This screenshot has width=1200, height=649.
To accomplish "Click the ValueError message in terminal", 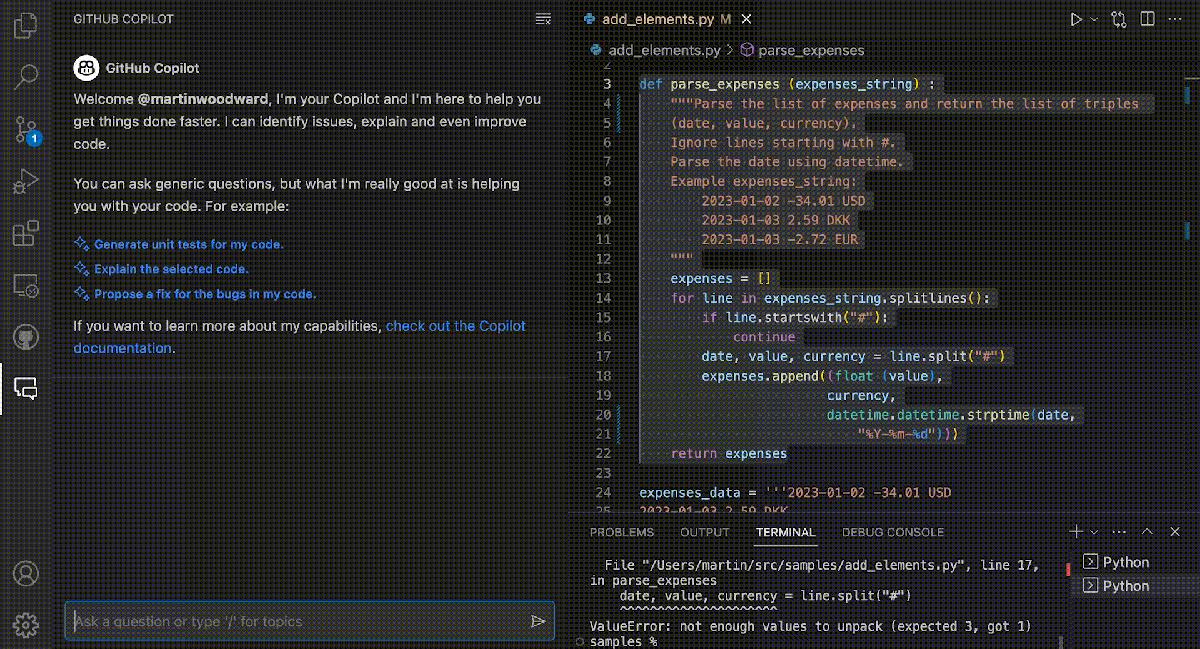I will (810, 626).
